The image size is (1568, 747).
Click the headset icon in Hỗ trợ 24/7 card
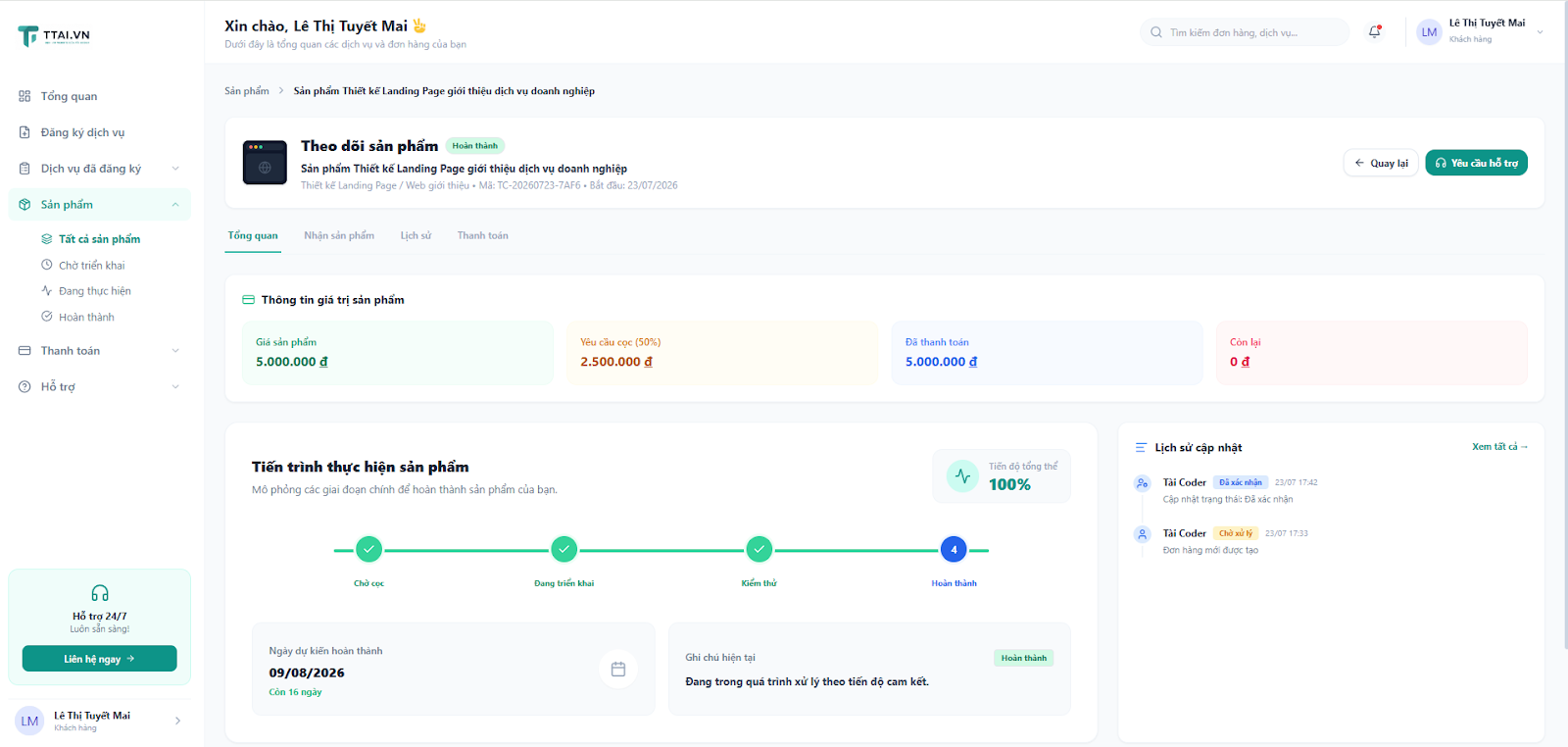pos(100,593)
